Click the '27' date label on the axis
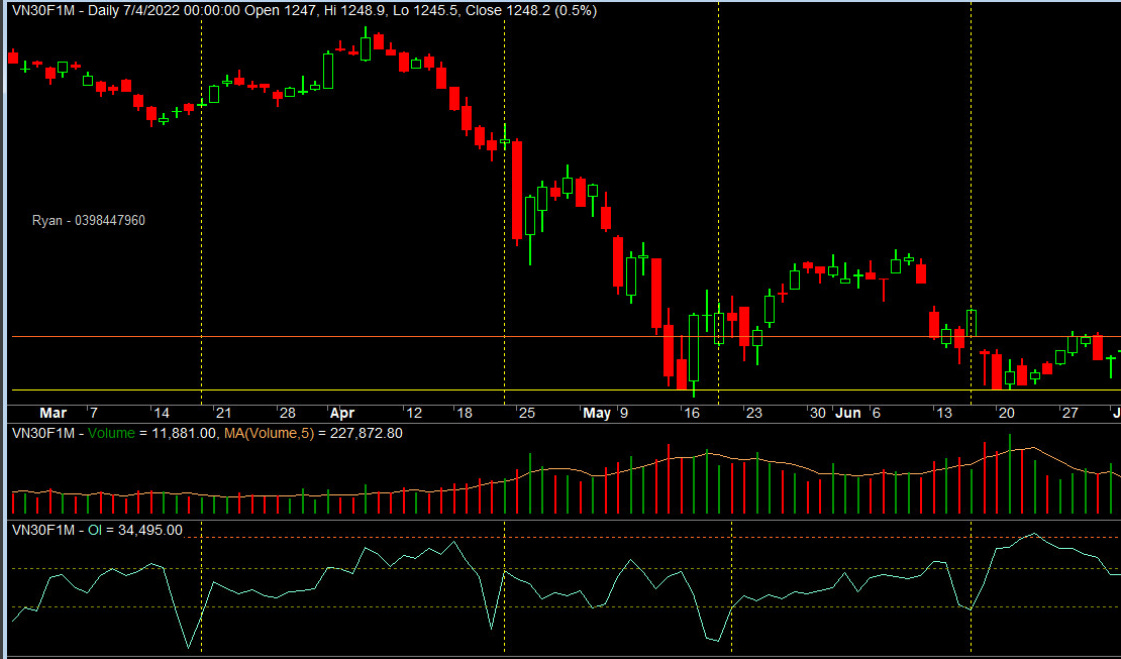 (x=1070, y=413)
